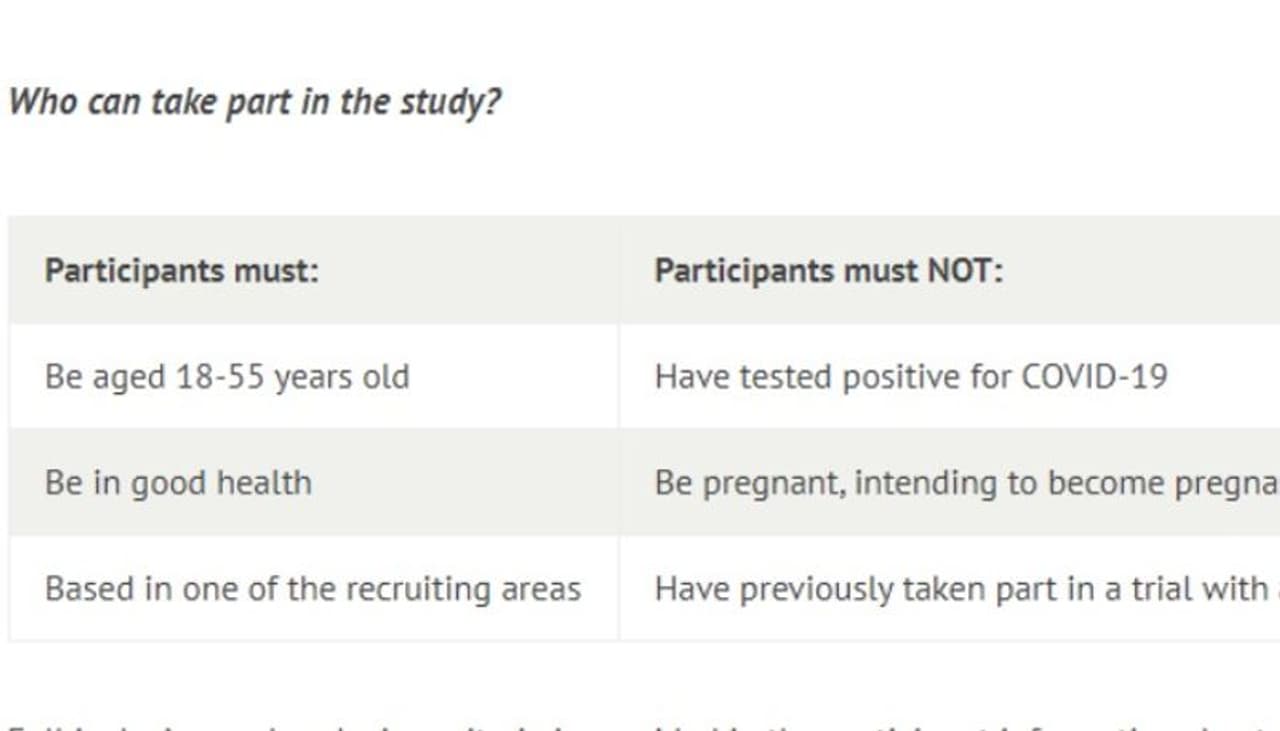The image size is (1280, 731).
Task: Select the "Have tested positive for COVID-19" cell
Action: pyautogui.click(x=910, y=377)
